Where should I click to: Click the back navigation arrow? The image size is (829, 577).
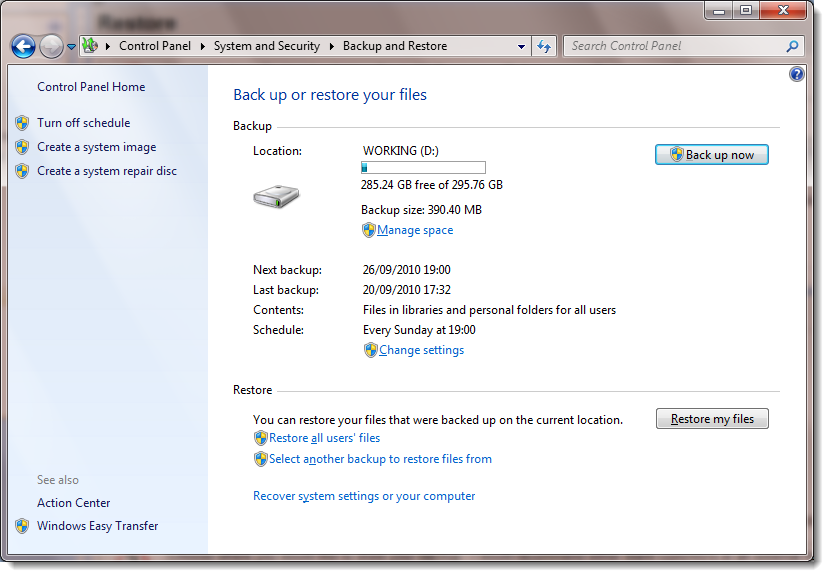22,46
